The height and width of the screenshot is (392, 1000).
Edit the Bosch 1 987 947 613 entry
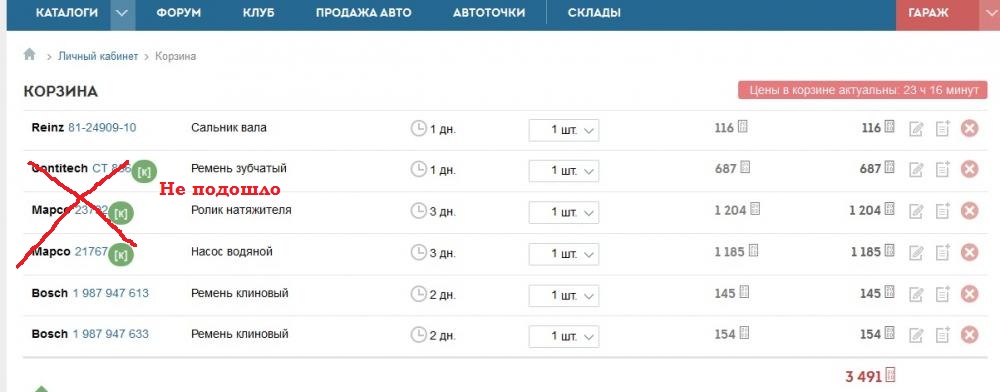pyautogui.click(x=916, y=294)
